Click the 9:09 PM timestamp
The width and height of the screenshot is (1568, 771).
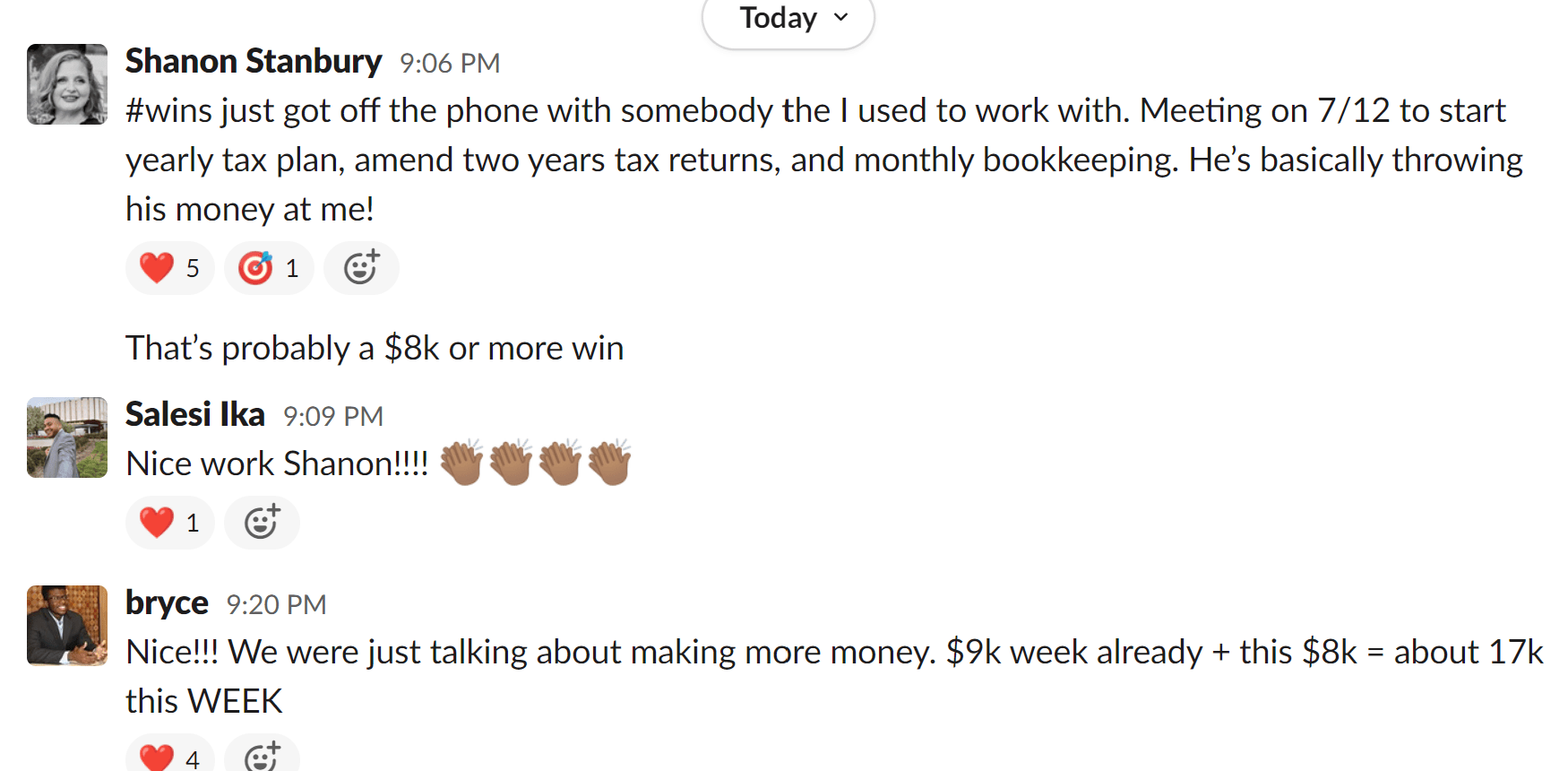coord(333,416)
